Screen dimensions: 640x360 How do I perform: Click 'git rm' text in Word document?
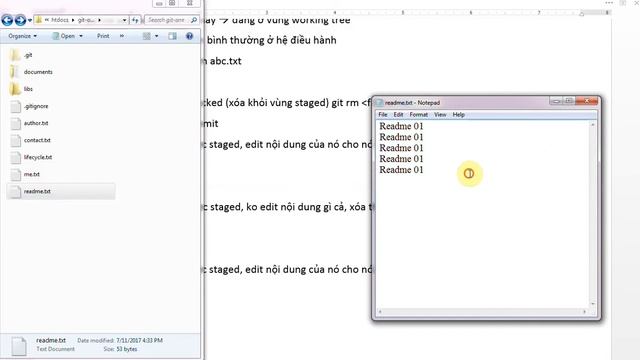[x=345, y=103]
